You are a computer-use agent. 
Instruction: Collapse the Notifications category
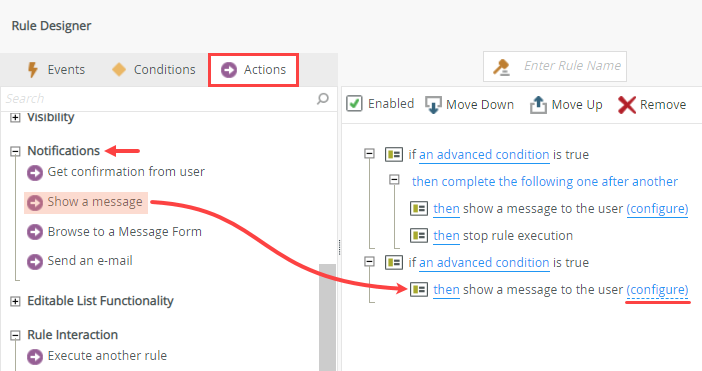(x=15, y=151)
